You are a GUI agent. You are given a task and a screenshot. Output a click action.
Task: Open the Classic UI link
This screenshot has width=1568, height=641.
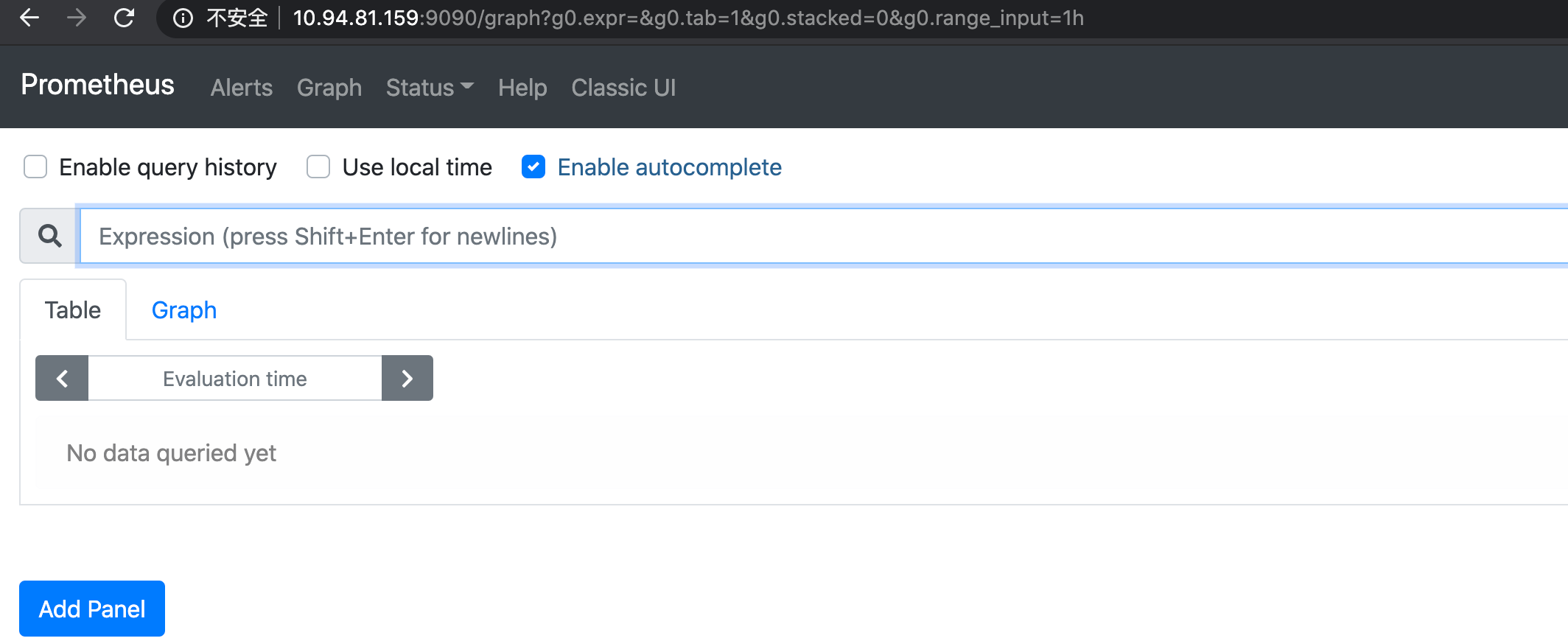coord(623,88)
